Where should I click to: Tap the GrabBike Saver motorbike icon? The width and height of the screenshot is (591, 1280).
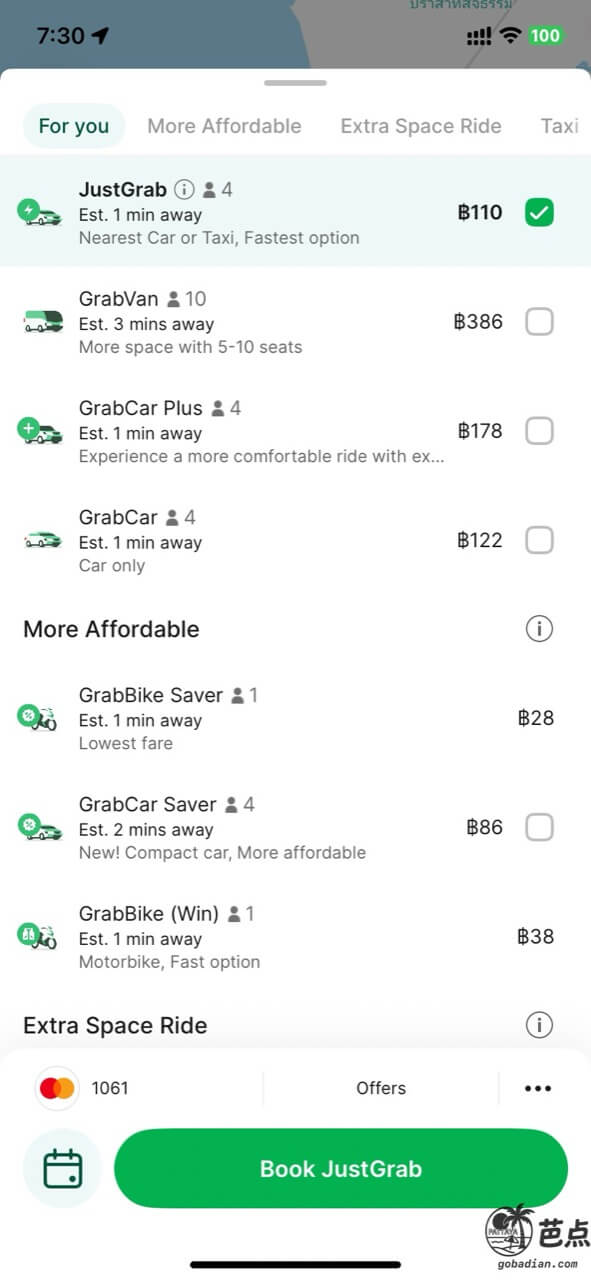pos(38,718)
